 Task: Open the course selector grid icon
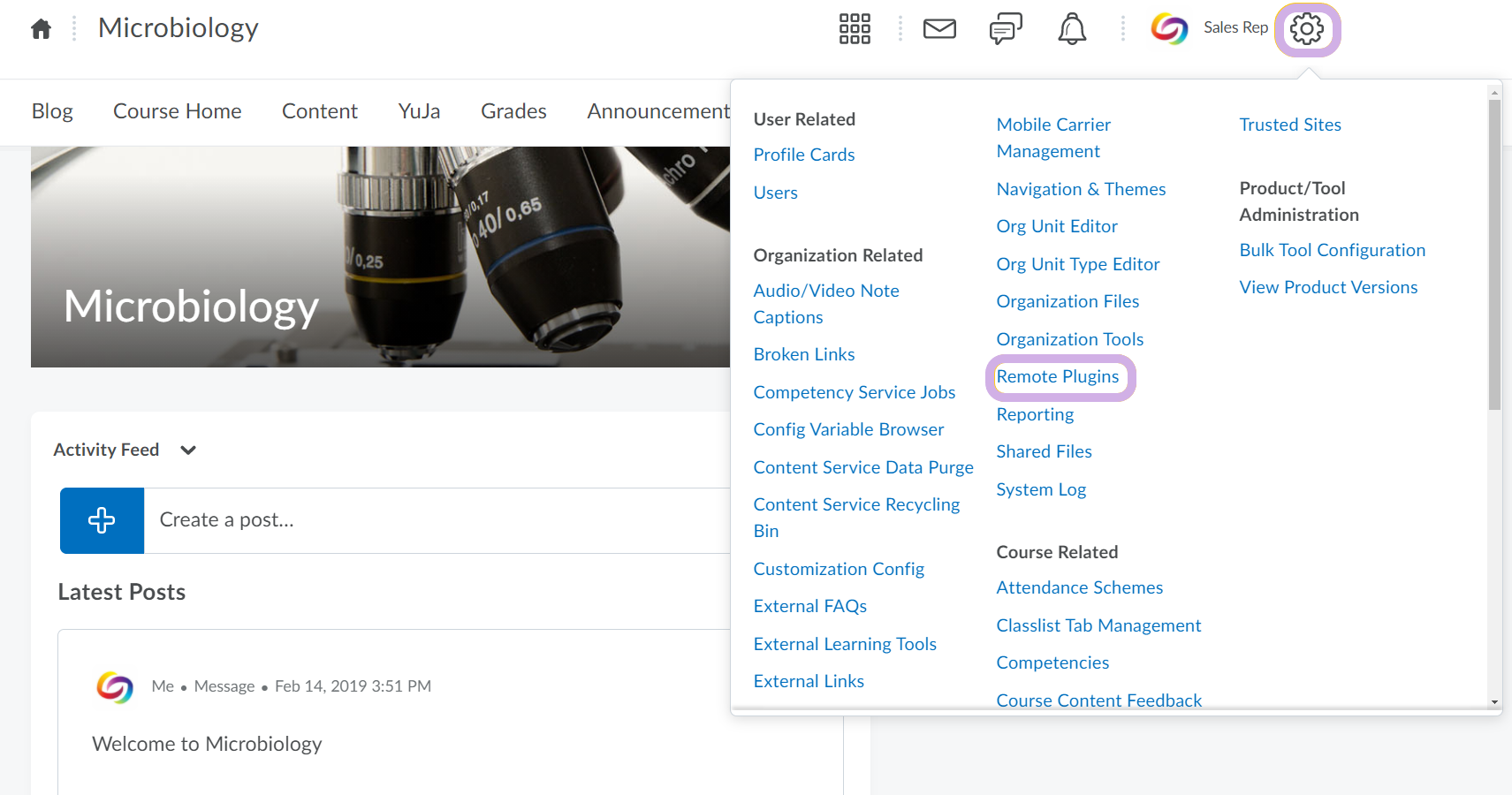coord(855,29)
